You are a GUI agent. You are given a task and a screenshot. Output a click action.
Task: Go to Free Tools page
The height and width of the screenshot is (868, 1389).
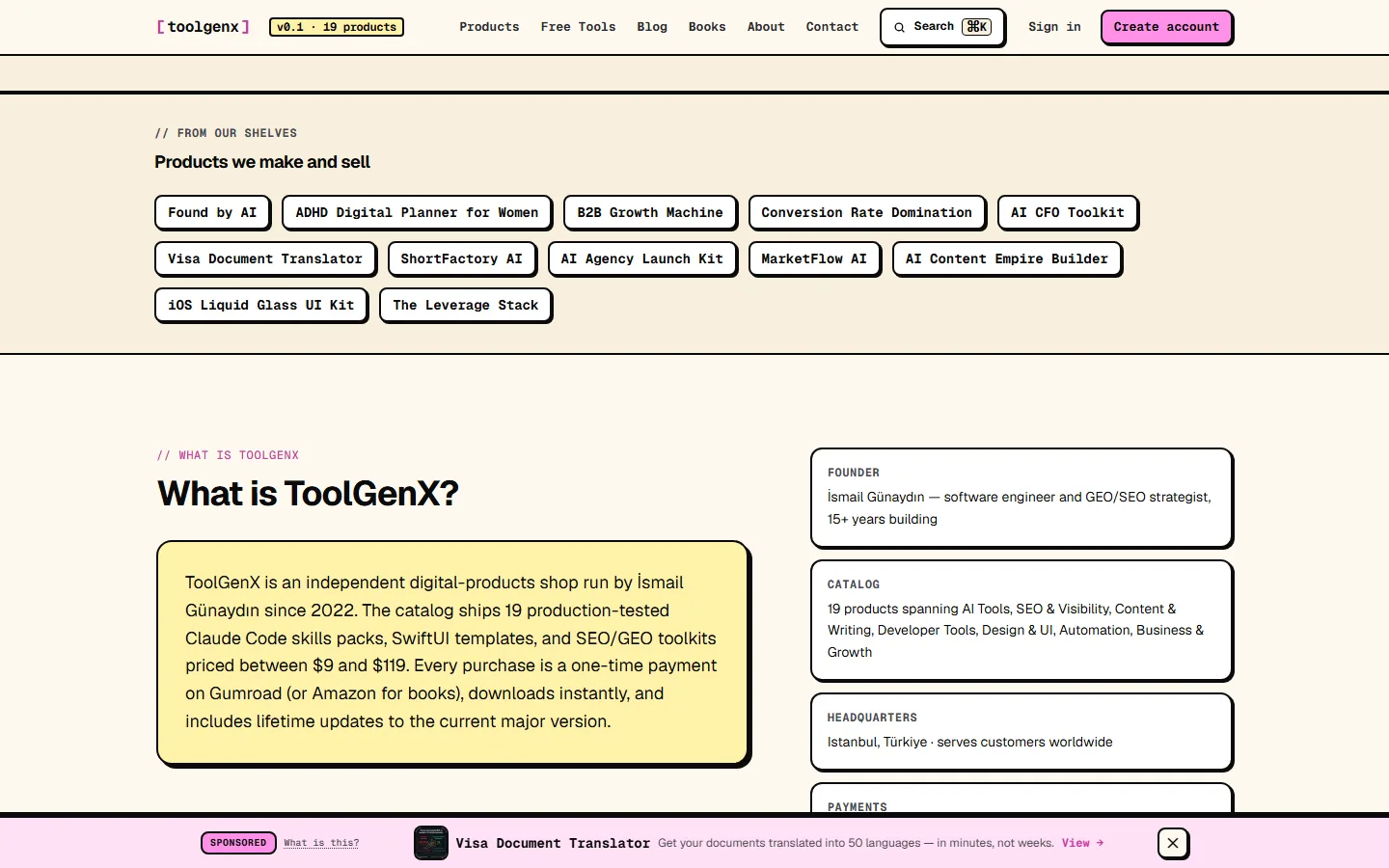[x=578, y=27]
